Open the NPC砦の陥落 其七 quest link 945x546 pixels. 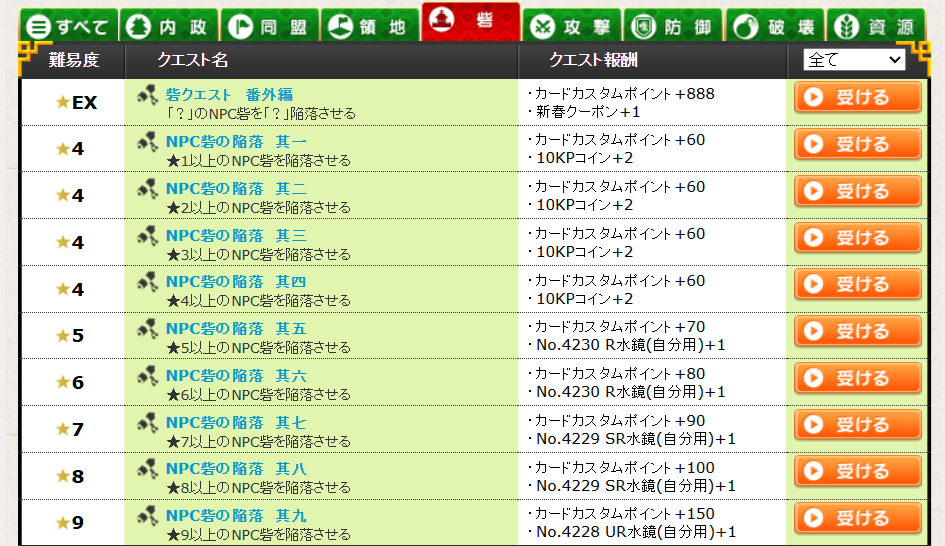coord(236,422)
